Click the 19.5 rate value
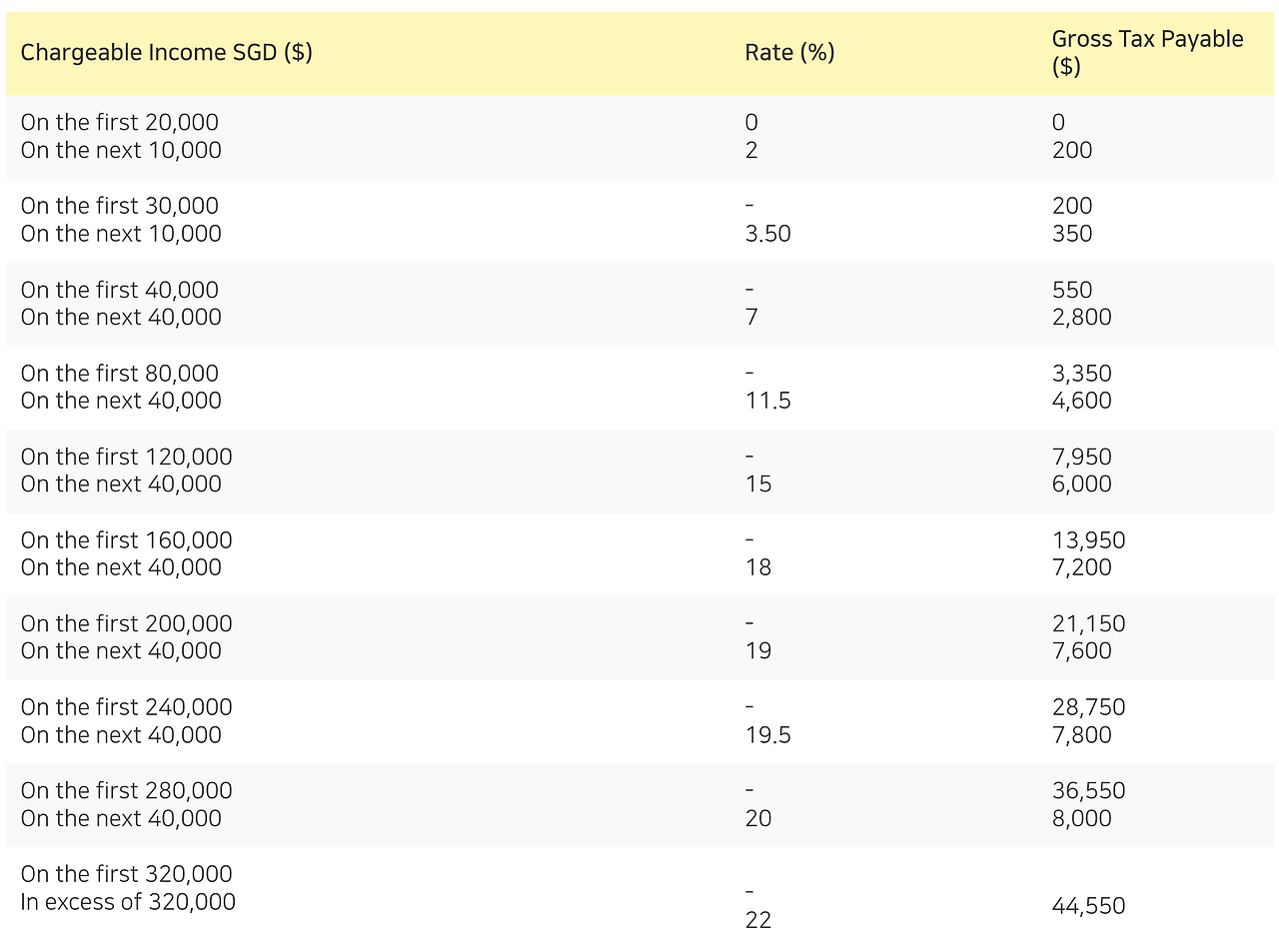The height and width of the screenshot is (952, 1279). (x=767, y=735)
